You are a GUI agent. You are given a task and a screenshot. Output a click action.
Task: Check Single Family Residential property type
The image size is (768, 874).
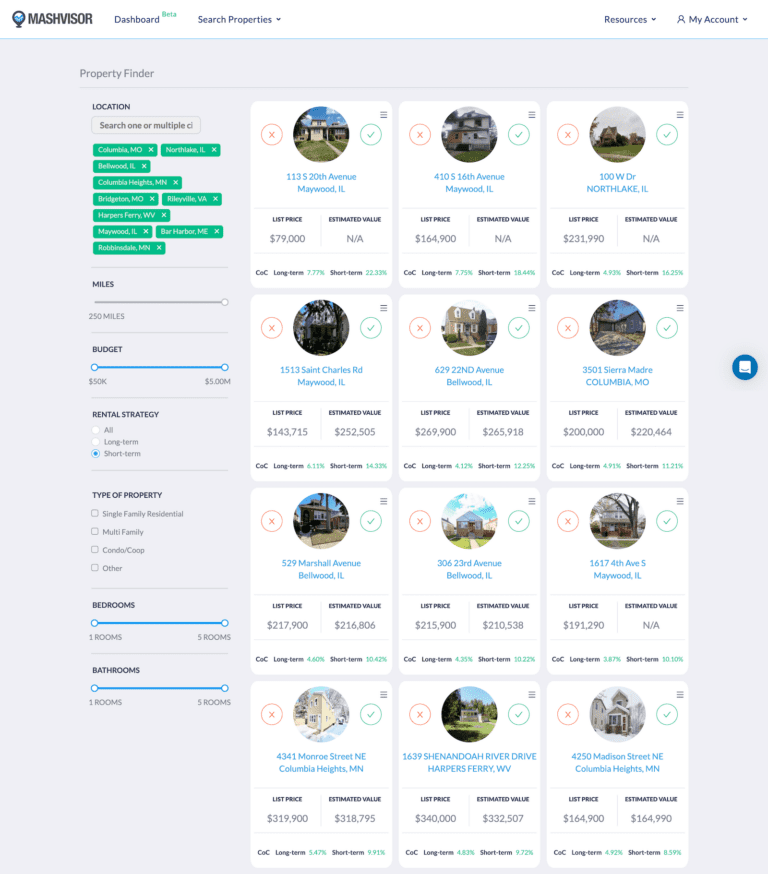95,513
